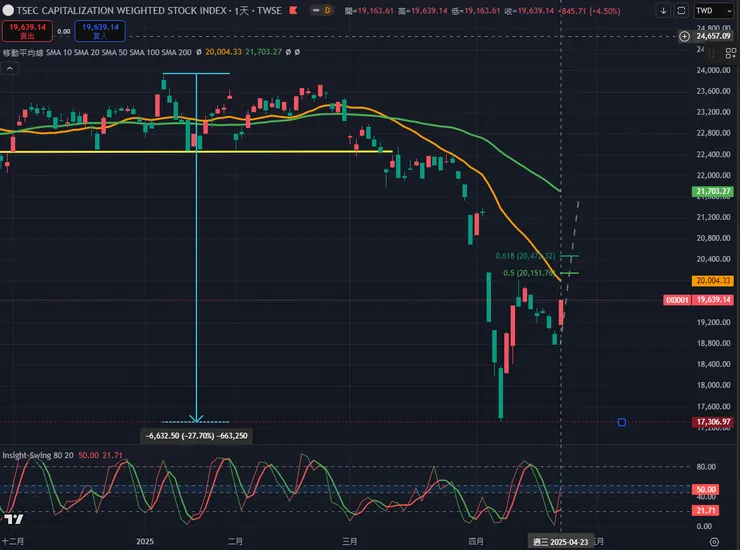
Task: Select the -27.70% price range measurement label
Action: pyautogui.click(x=196, y=436)
